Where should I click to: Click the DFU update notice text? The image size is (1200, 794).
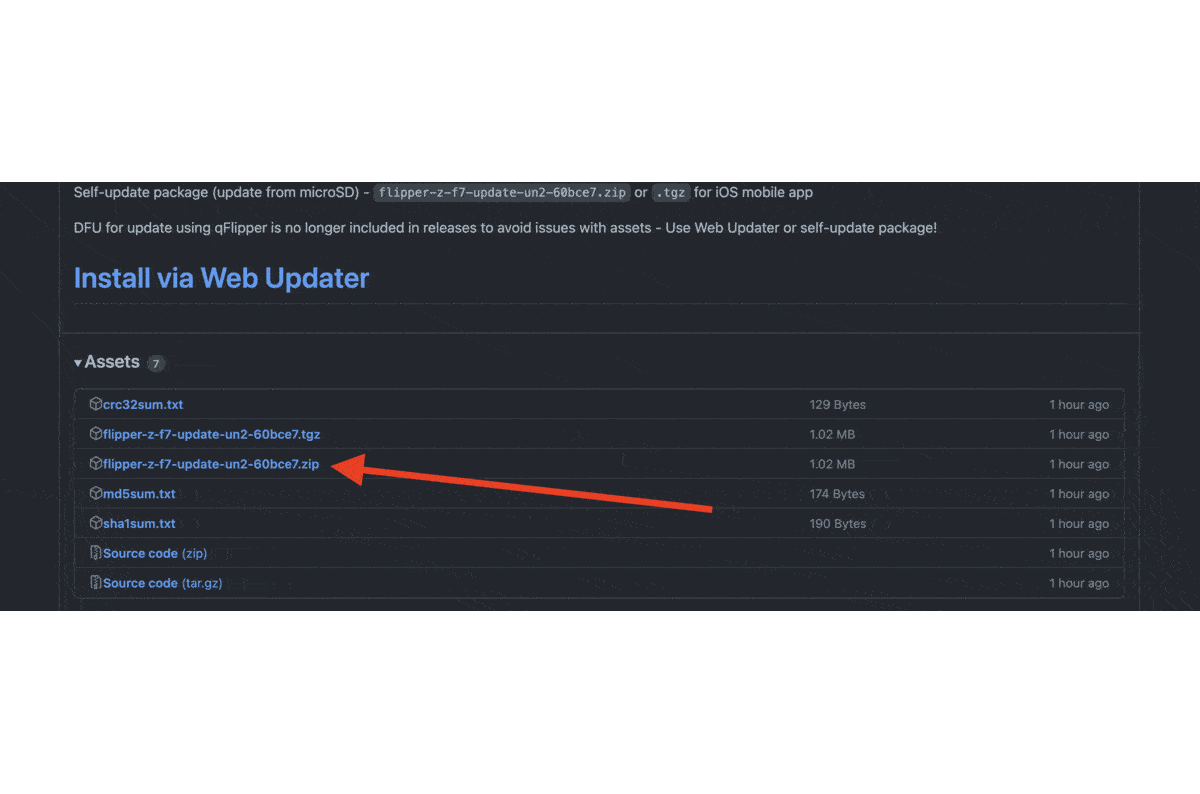point(505,228)
